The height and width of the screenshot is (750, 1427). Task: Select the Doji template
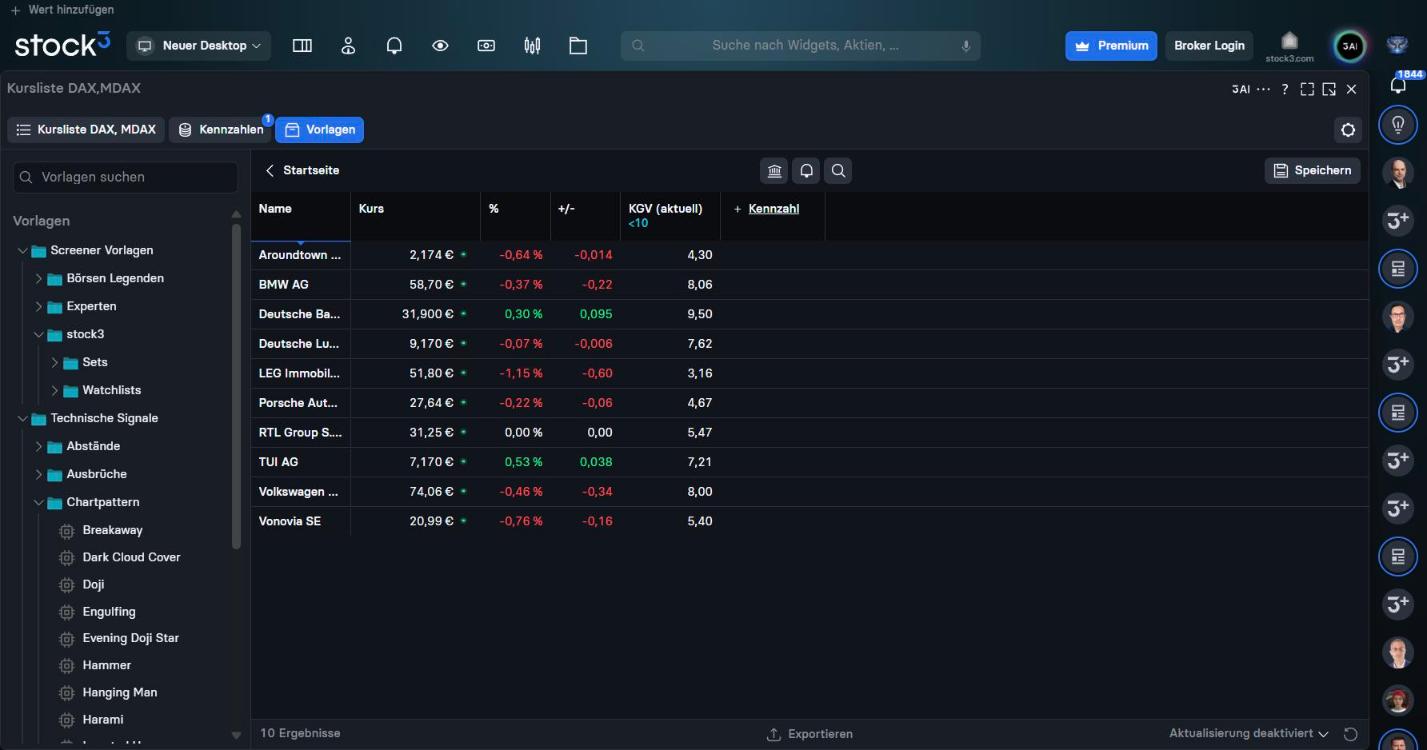pyautogui.click(x=93, y=585)
